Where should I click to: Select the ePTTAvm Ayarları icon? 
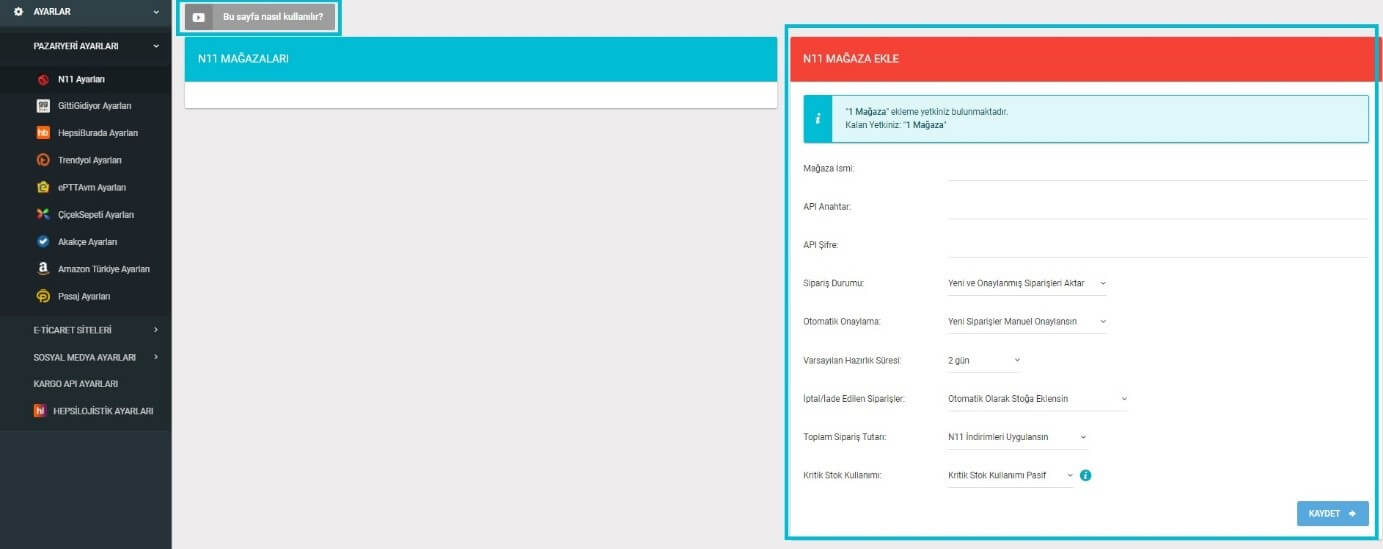[x=43, y=187]
